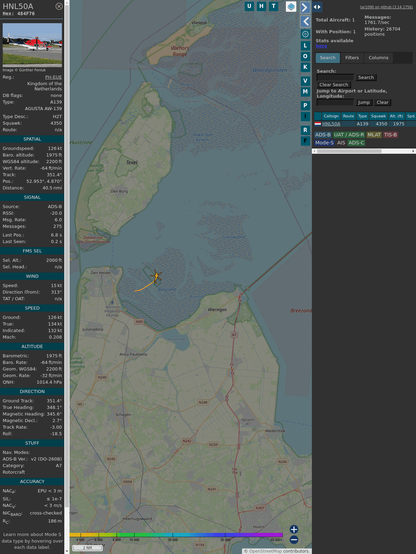Switch to the Filters tab
The height and width of the screenshot is (554, 416).
tap(352, 58)
